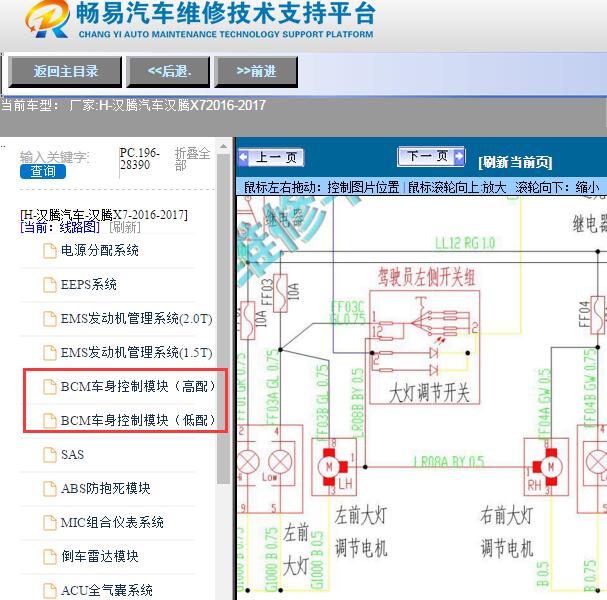Click the document icon beside ABS防抱死模块
Screen dimensions: 607x600
(x=50, y=489)
